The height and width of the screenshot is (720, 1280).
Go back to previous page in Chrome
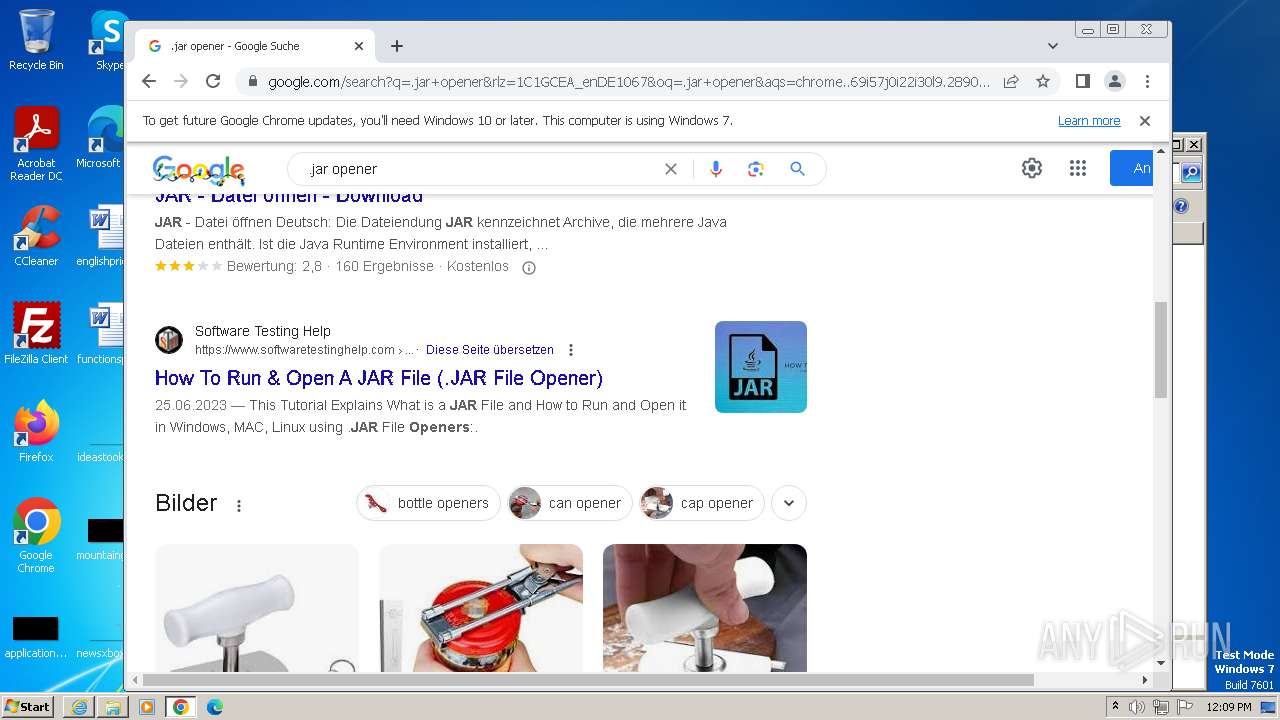149,82
